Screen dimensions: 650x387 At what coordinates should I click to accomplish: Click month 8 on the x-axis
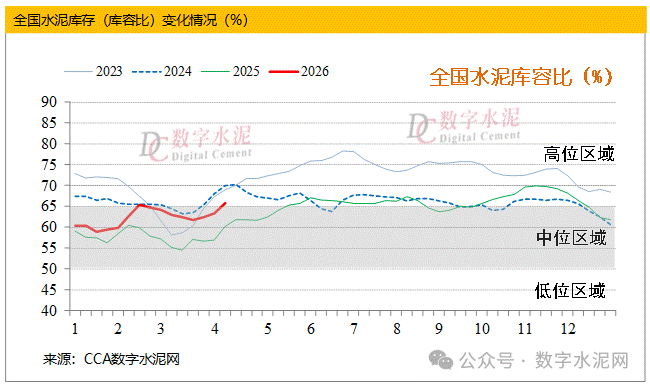coord(397,329)
